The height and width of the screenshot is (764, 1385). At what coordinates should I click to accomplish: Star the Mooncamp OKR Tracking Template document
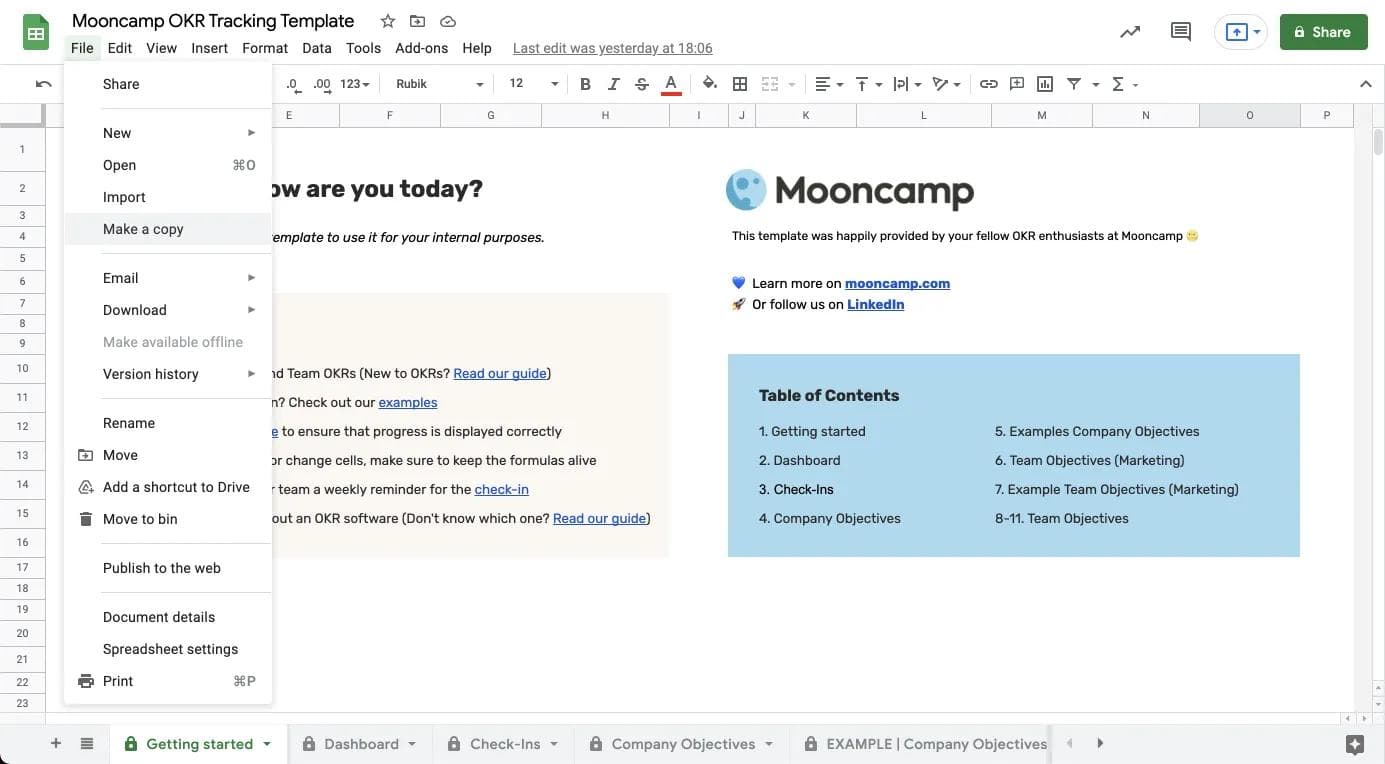click(x=387, y=21)
